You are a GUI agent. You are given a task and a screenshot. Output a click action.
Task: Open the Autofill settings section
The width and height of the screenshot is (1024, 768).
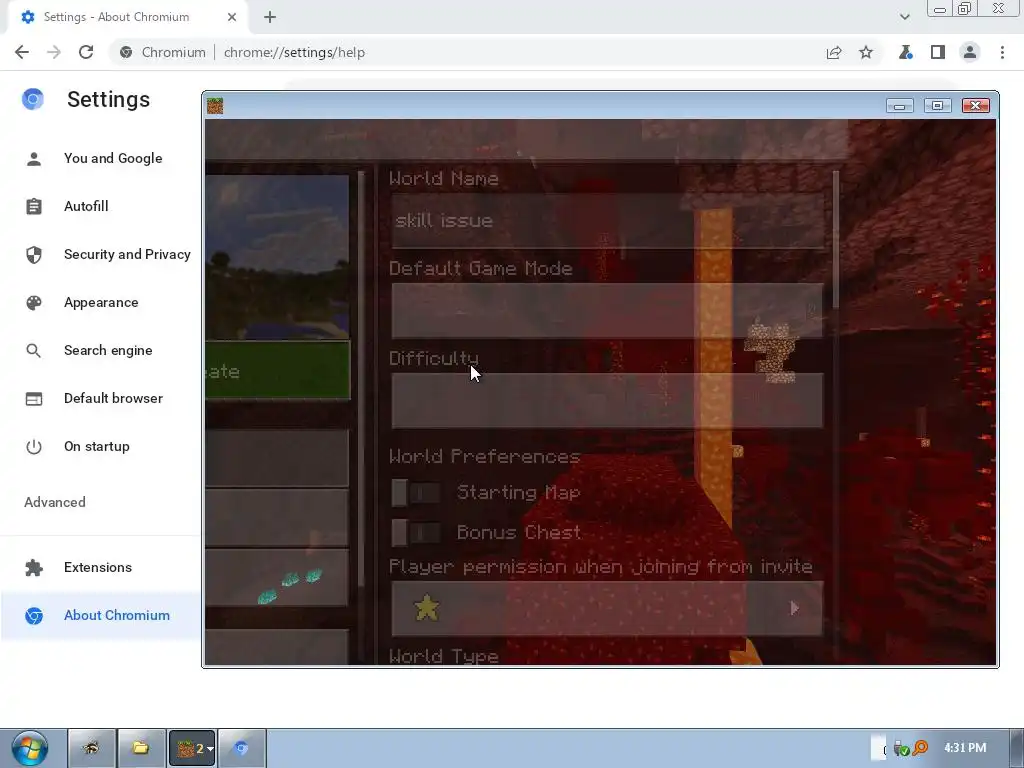coord(101,206)
